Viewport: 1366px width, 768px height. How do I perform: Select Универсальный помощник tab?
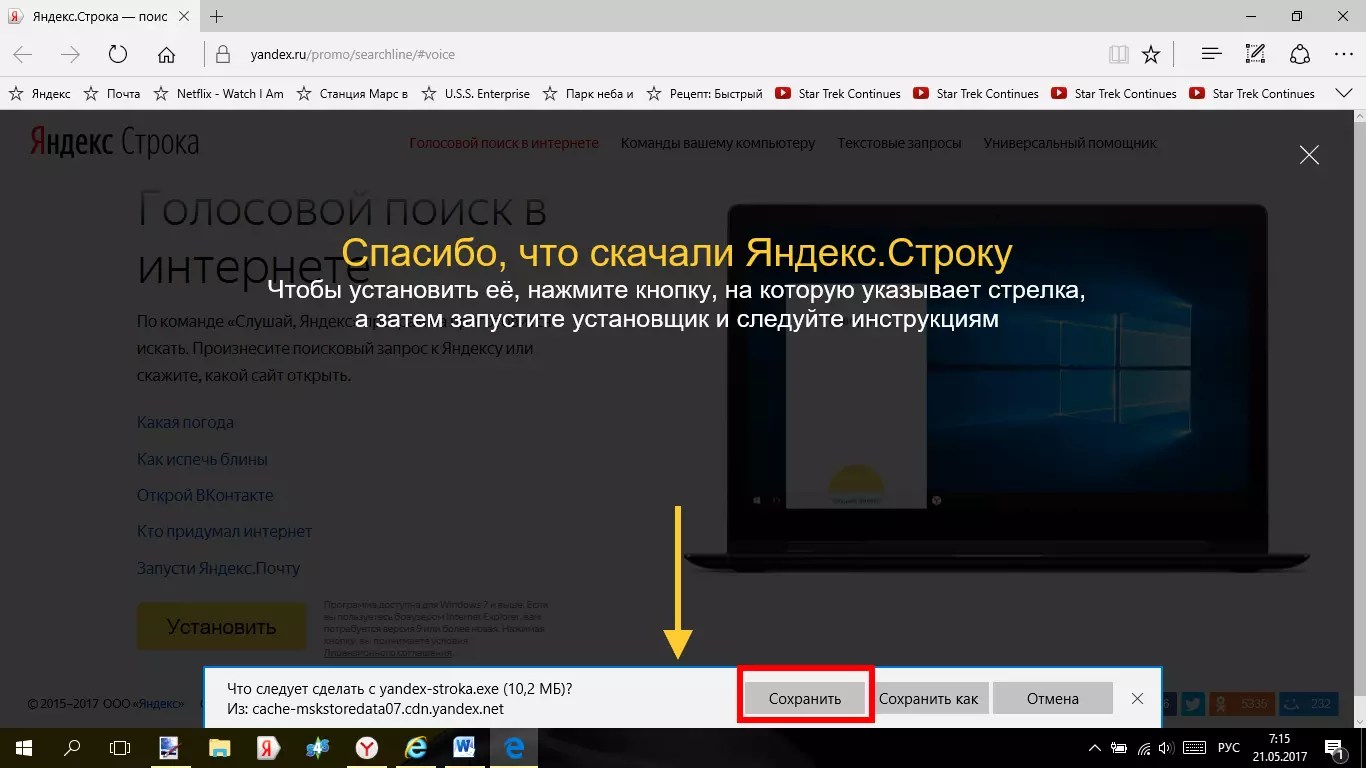pyautogui.click(x=1070, y=143)
